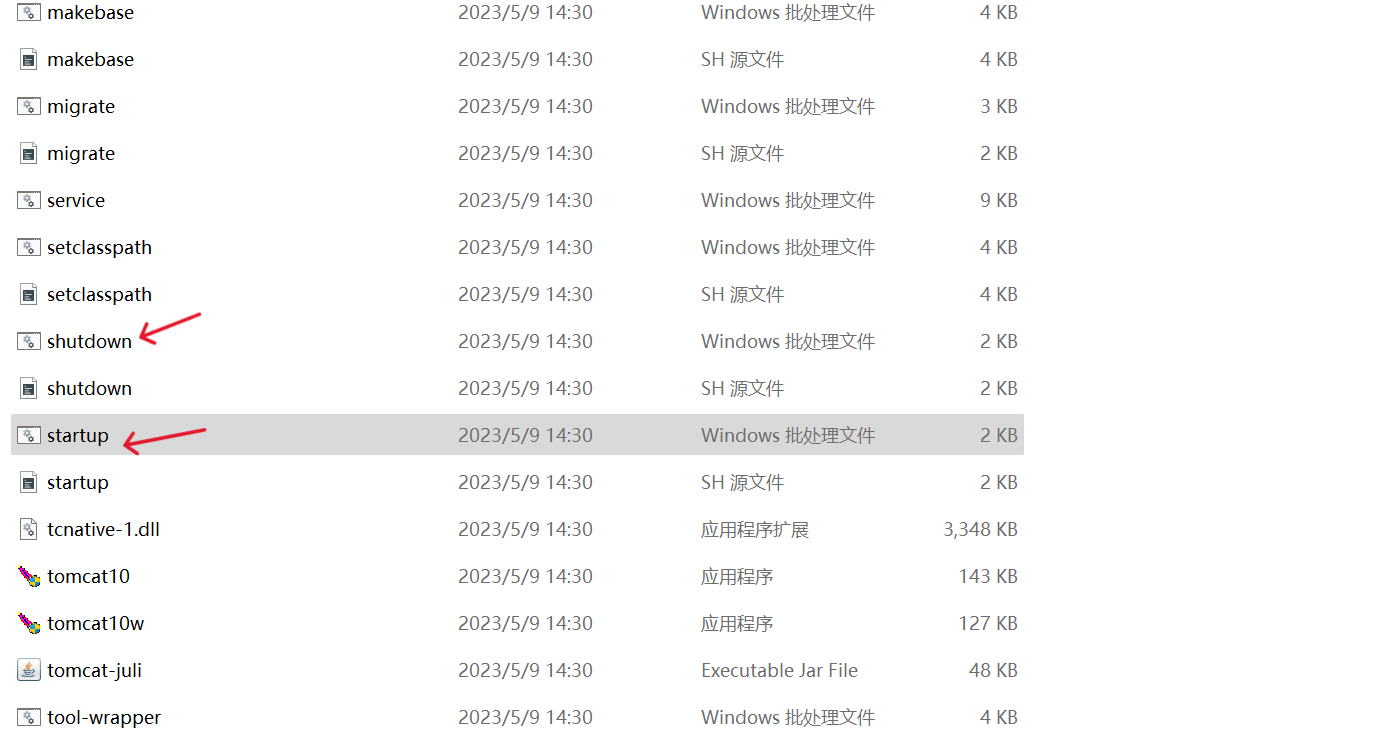Click the date cell in the tcnative-1.dll row
The height and width of the screenshot is (738, 1387).
[x=525, y=530]
